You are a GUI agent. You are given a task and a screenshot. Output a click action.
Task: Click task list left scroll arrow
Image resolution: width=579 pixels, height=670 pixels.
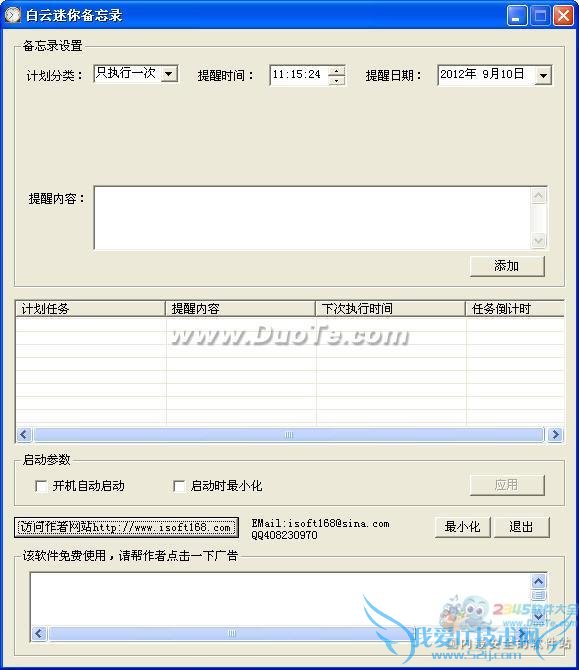[24, 435]
